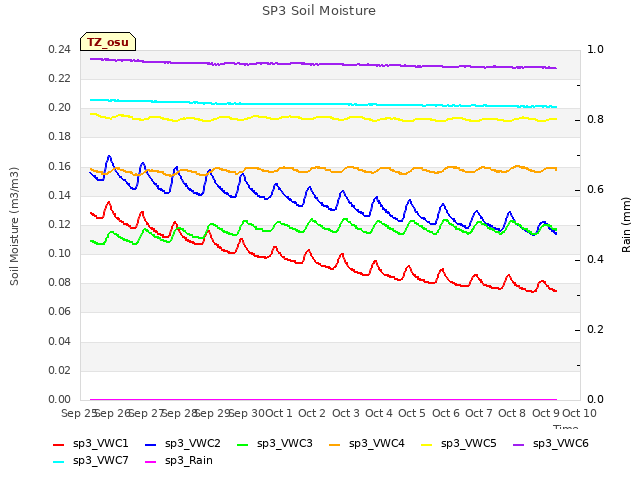The width and height of the screenshot is (640, 480).
Task: Click the red sp3_VWC1 legend swatch
Action: 59,444
